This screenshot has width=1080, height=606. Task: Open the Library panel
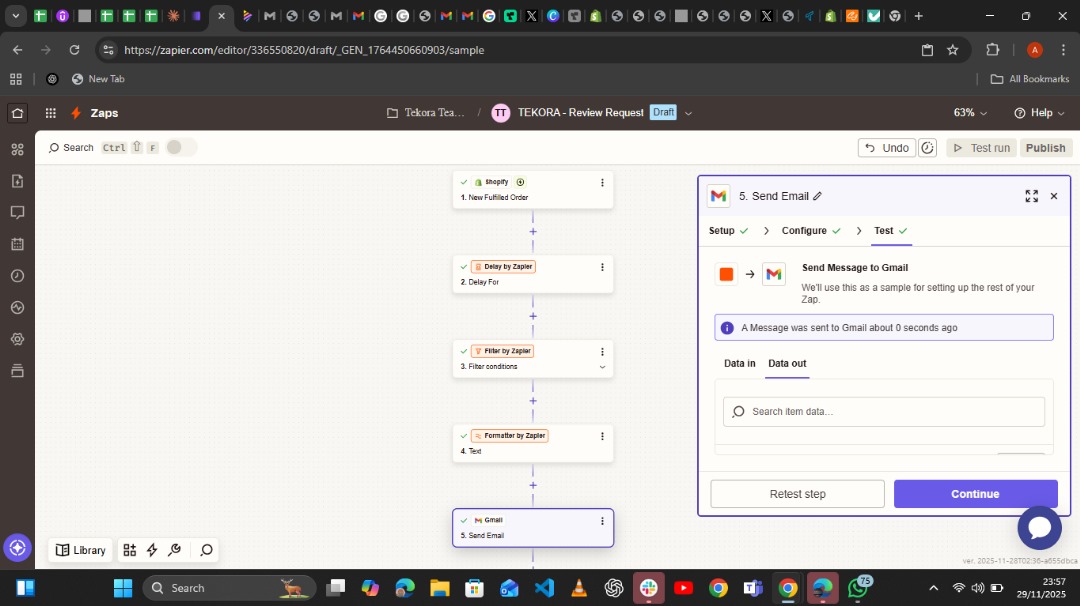point(81,550)
